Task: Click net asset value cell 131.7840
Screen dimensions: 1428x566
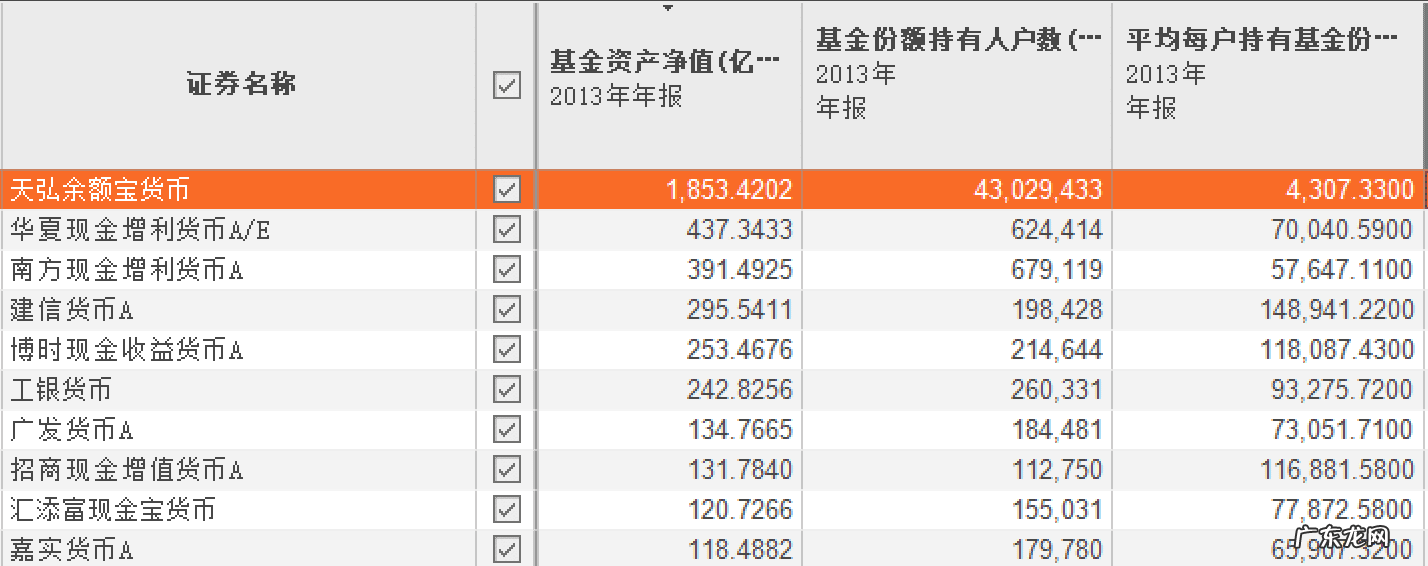Action: [x=669, y=469]
